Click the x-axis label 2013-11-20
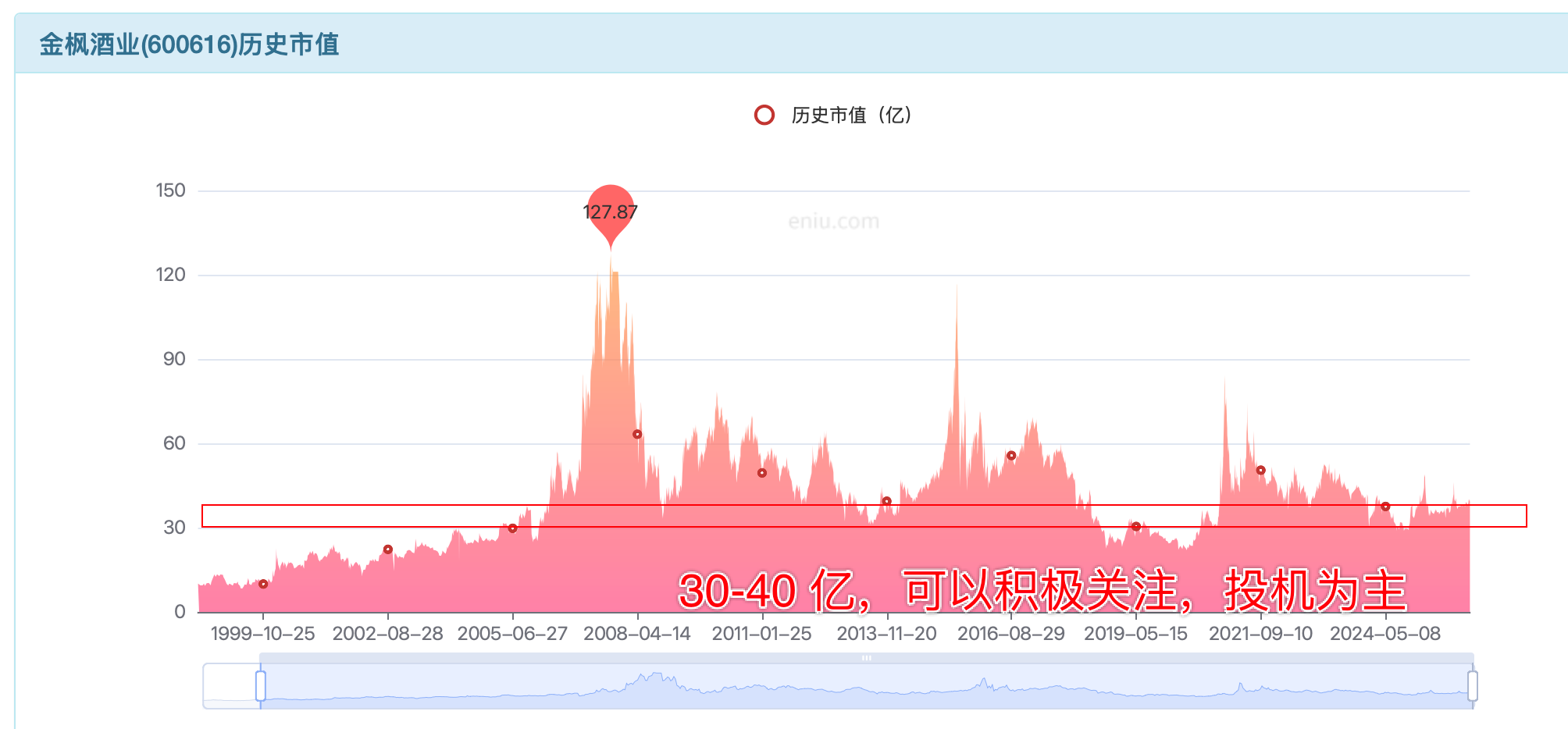 (886, 634)
